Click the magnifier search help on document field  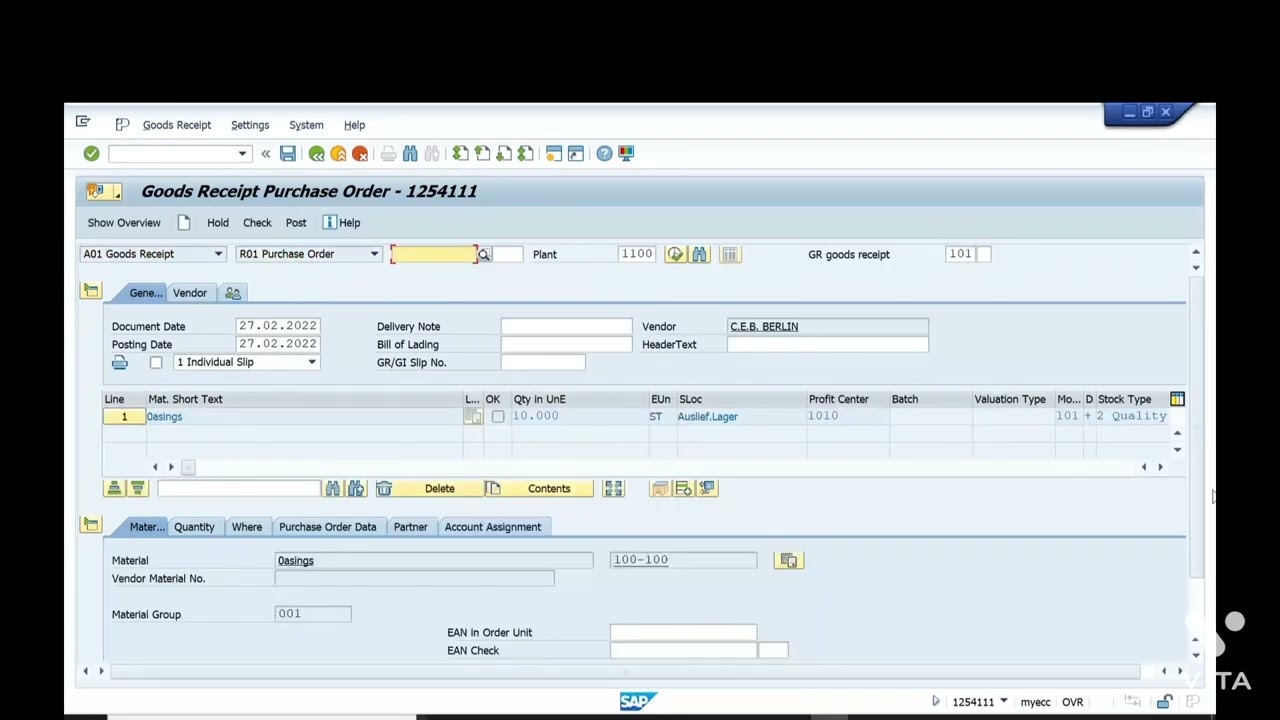484,254
